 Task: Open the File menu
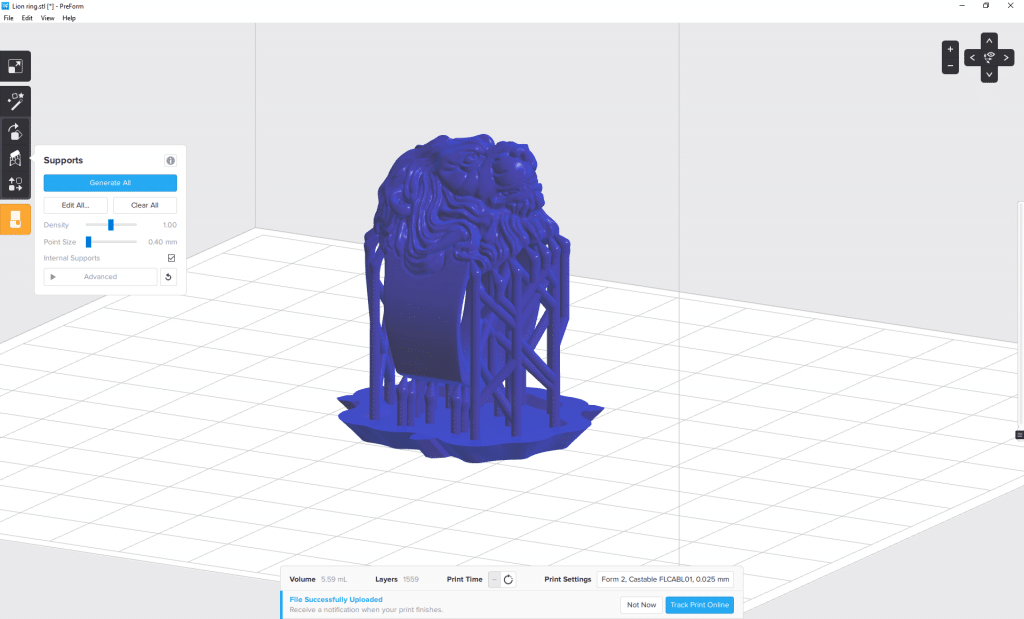click(x=8, y=18)
